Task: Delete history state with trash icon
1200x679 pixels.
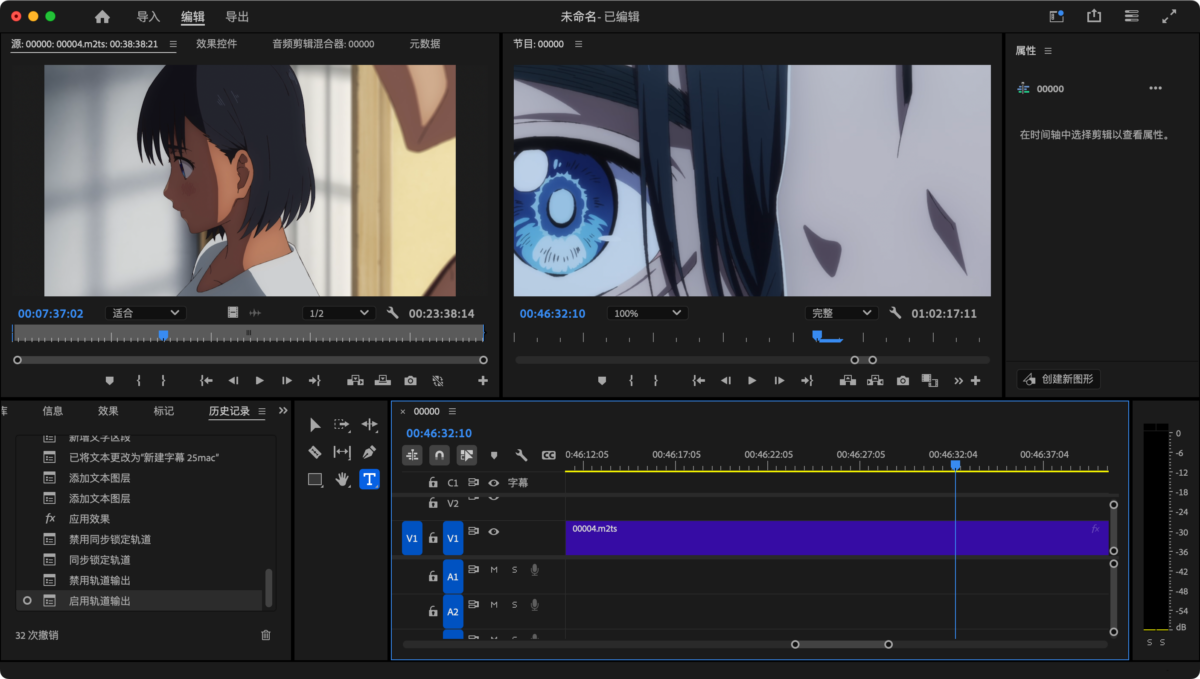Action: point(266,635)
